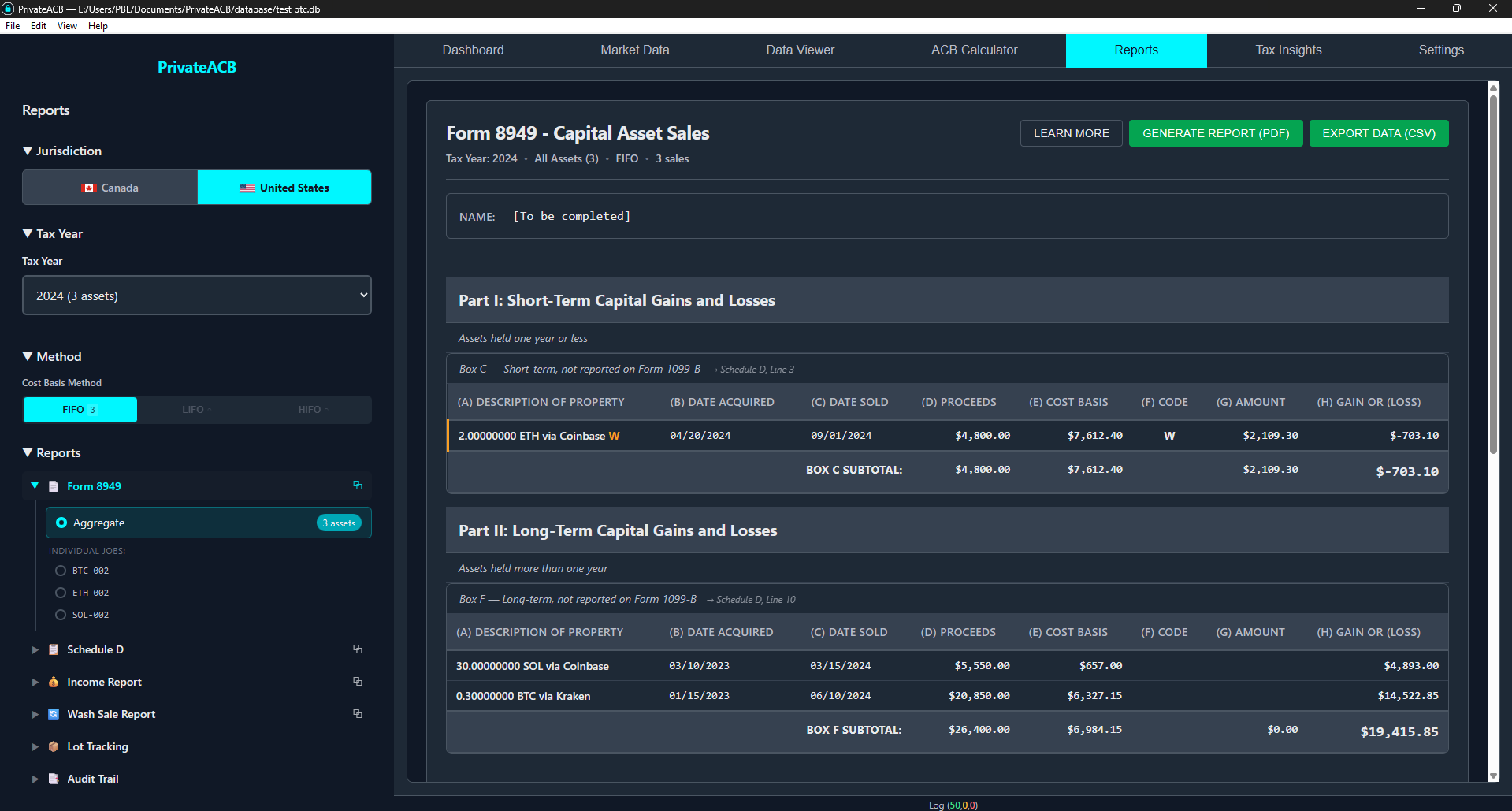Click the duplicate icon next to Form 8949

point(358,486)
